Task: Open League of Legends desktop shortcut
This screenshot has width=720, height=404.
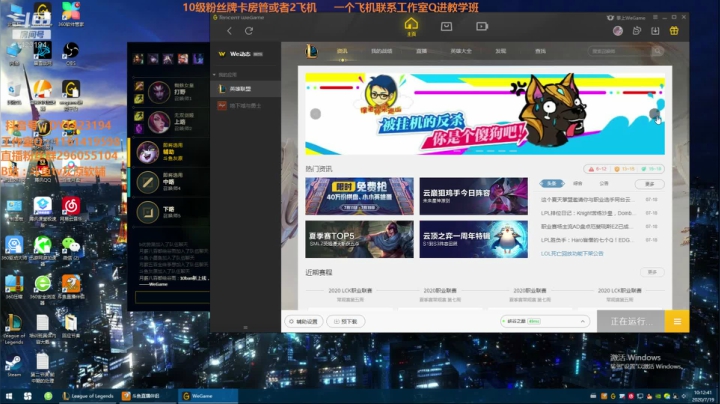Action: [14, 329]
